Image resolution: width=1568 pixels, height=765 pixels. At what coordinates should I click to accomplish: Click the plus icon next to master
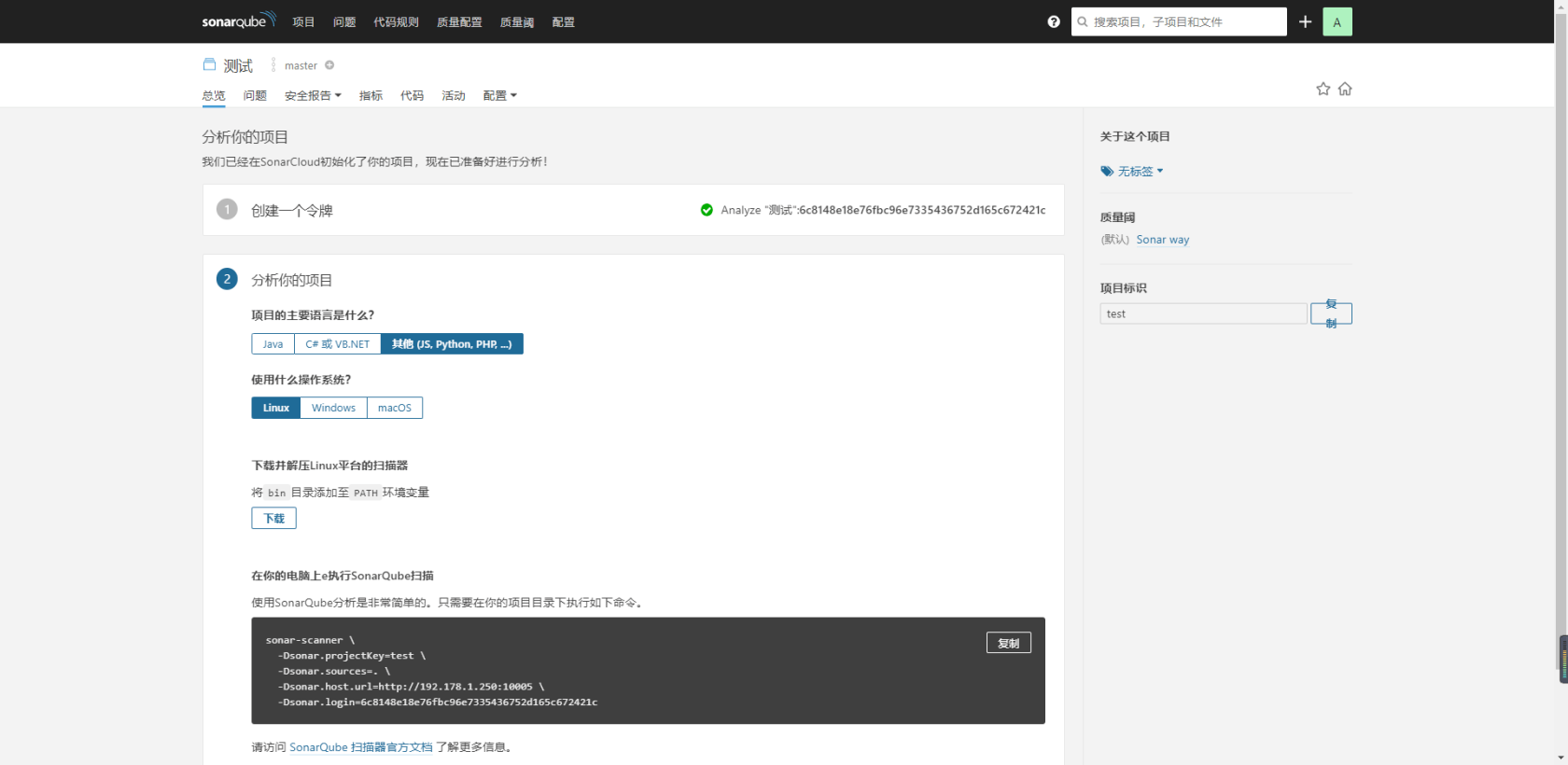point(329,65)
